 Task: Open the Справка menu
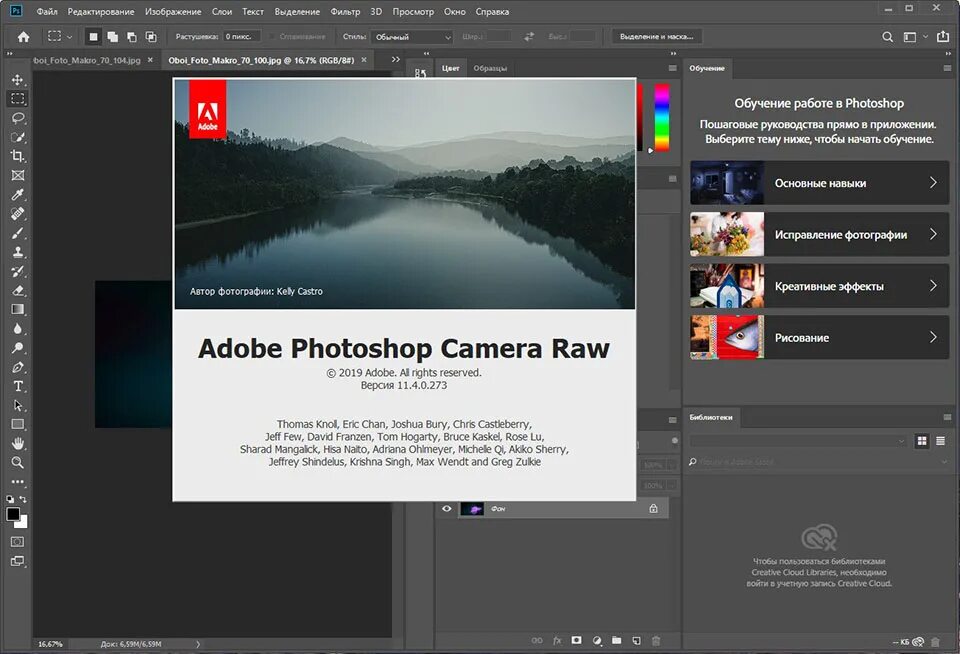coord(492,12)
